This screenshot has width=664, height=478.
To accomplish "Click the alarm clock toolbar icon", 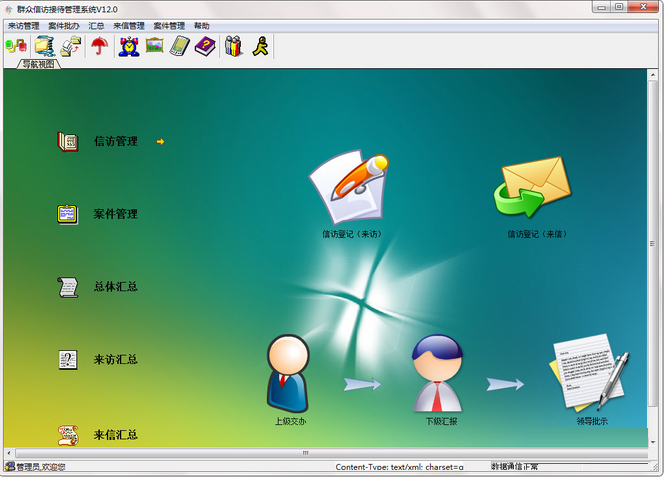I will point(129,46).
